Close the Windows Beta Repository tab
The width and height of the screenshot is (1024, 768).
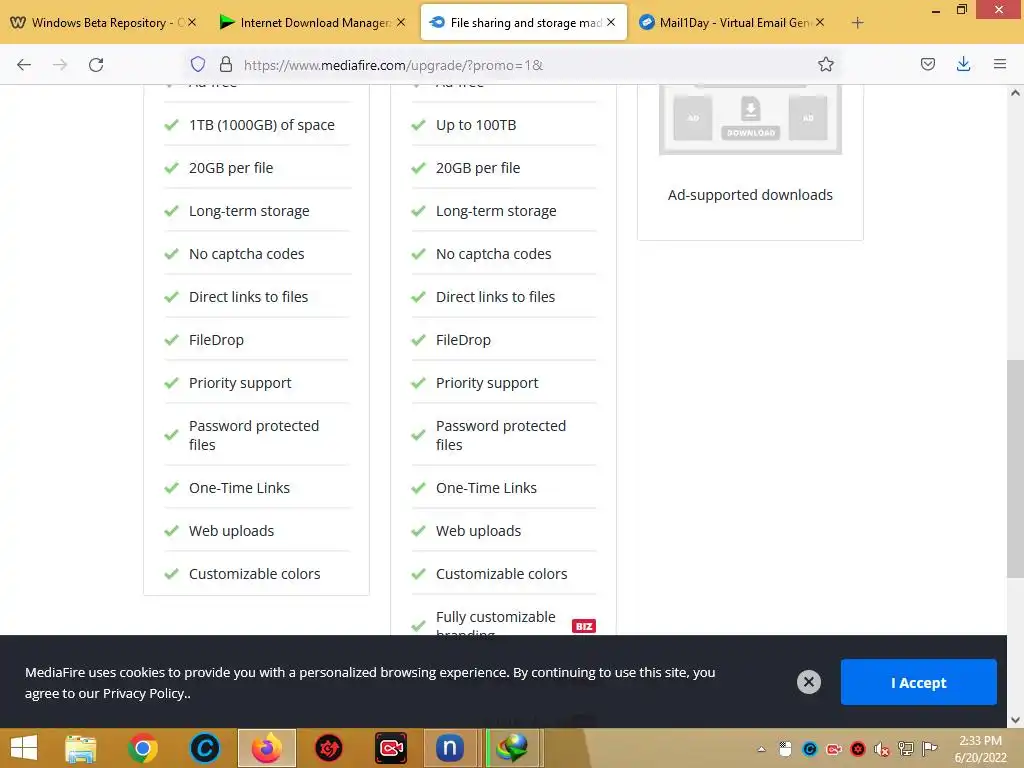click(x=192, y=22)
